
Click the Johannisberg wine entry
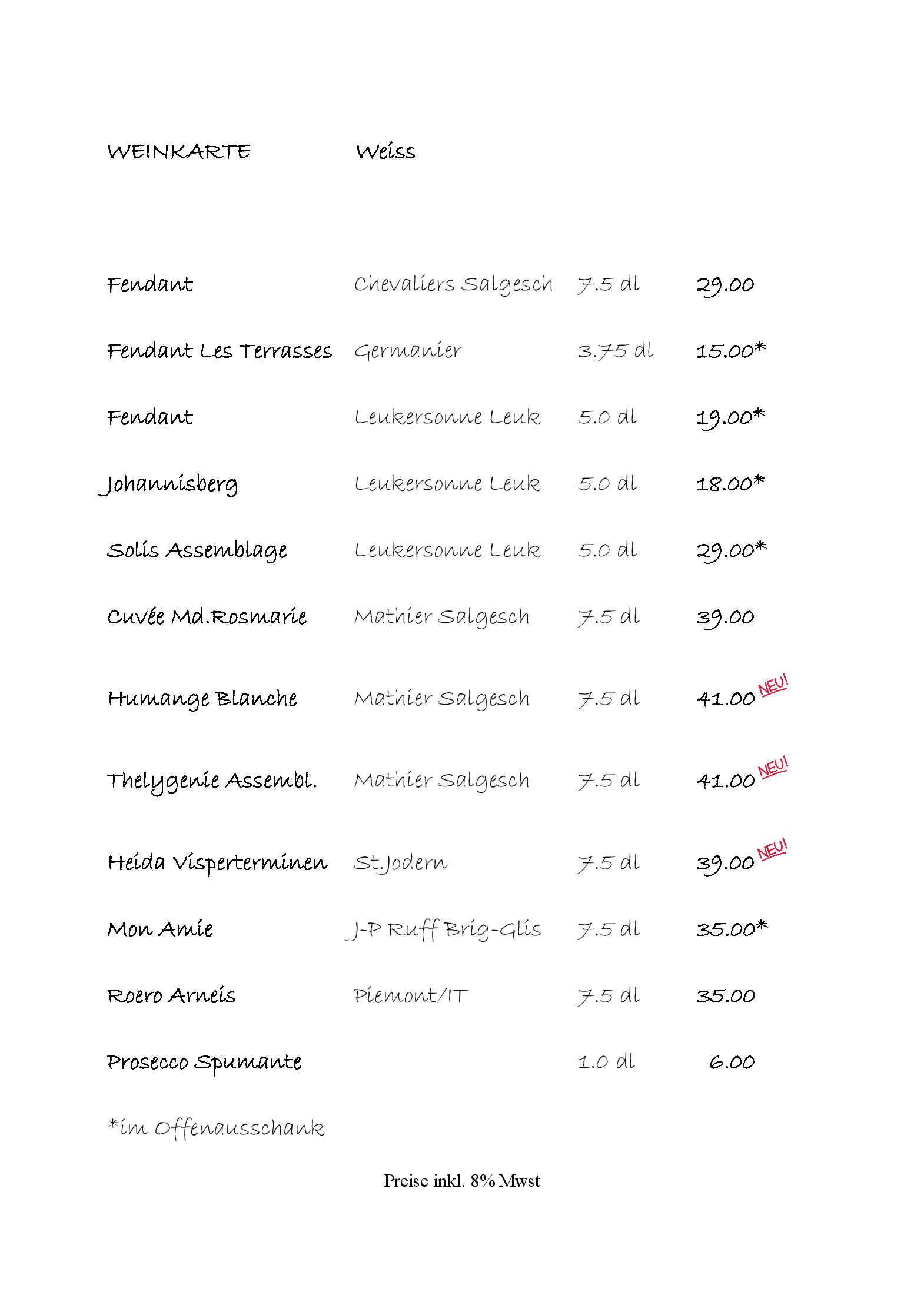[168, 485]
